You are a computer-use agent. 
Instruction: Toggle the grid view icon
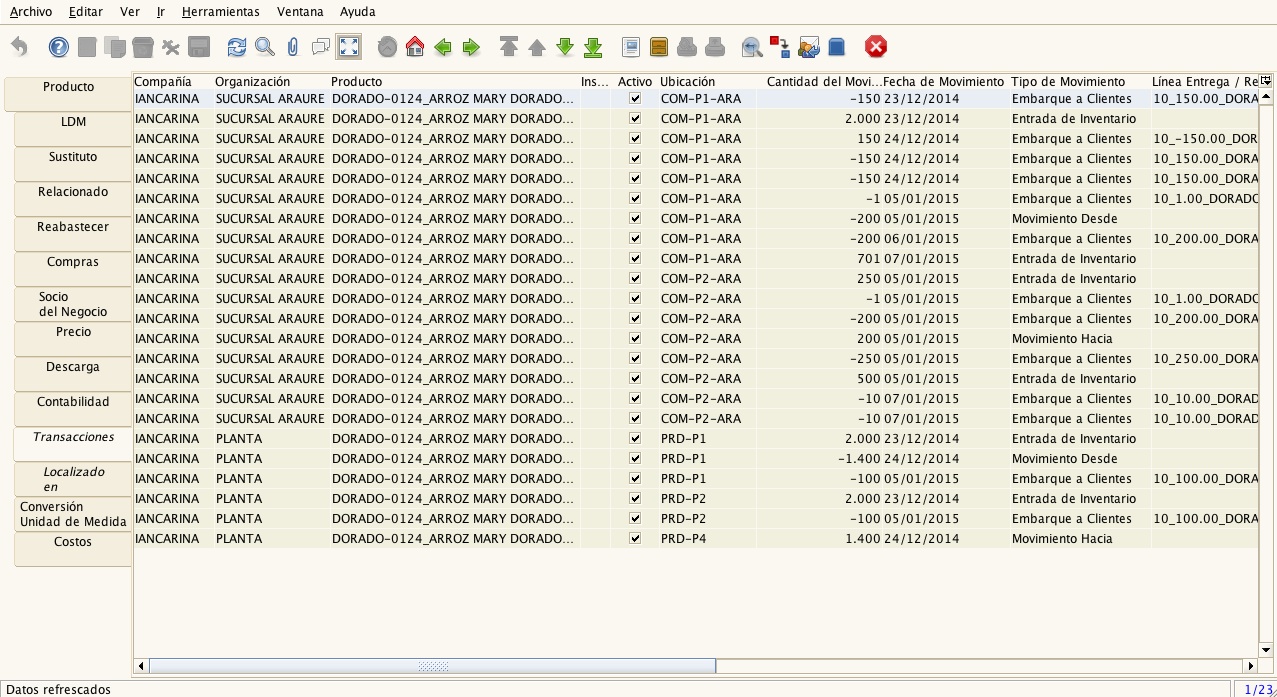[x=349, y=47]
